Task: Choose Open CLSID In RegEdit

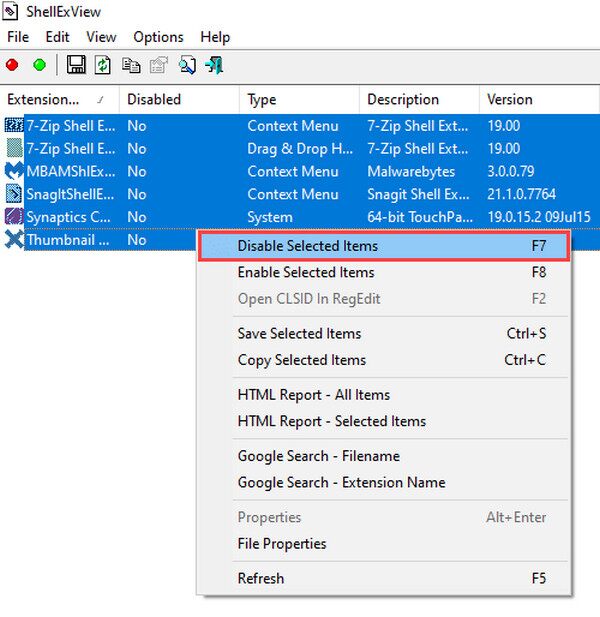Action: (384, 299)
